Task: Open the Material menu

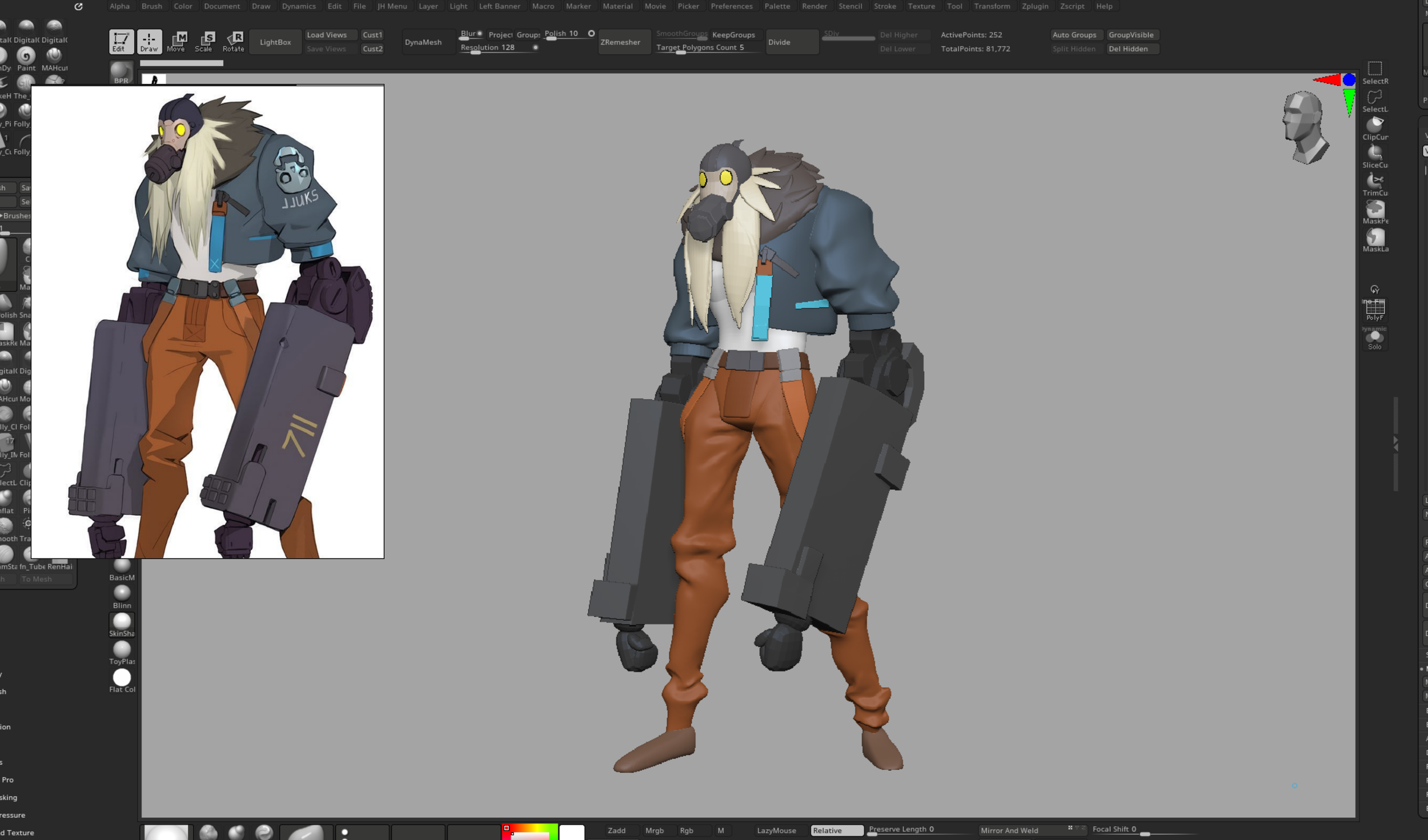Action: (617, 6)
